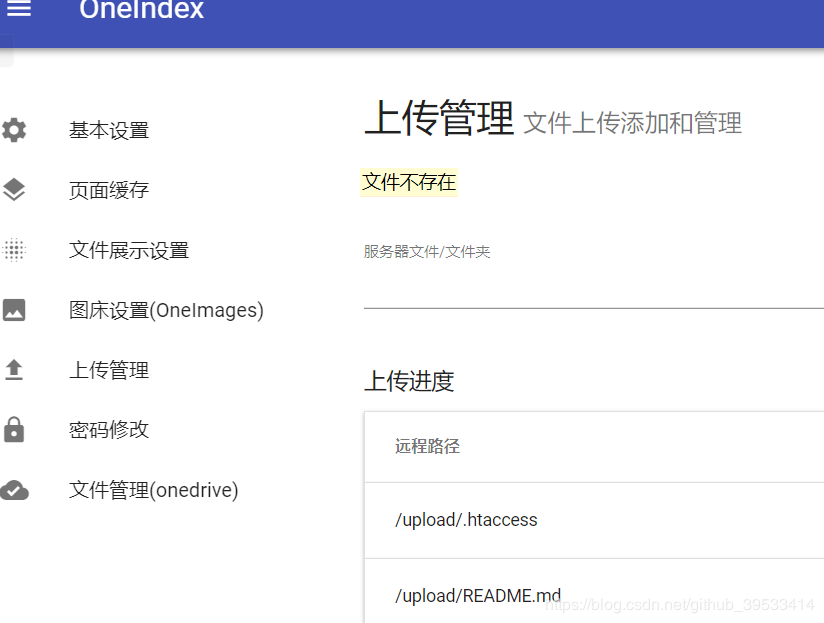This screenshot has height=623, width=824.
Task: Click the OneIndex title in header
Action: (141, 9)
